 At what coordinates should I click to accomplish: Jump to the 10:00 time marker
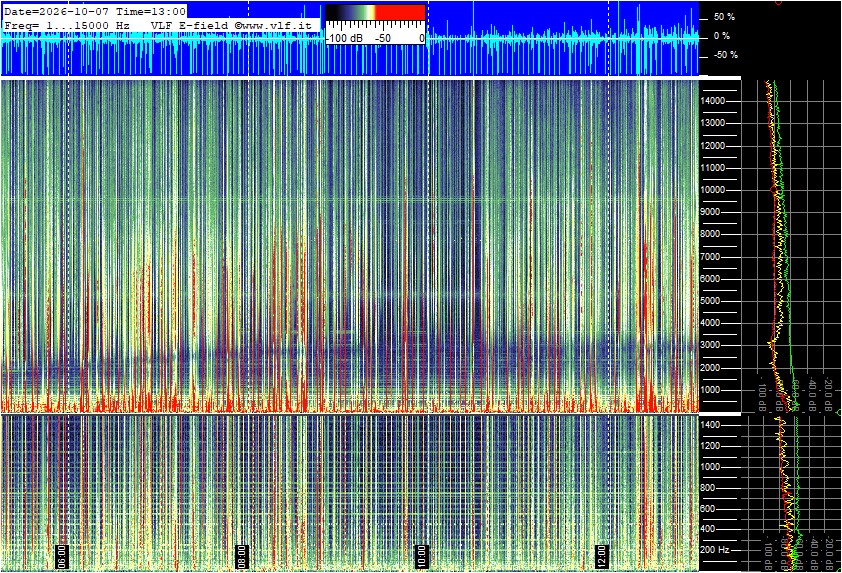coord(422,557)
